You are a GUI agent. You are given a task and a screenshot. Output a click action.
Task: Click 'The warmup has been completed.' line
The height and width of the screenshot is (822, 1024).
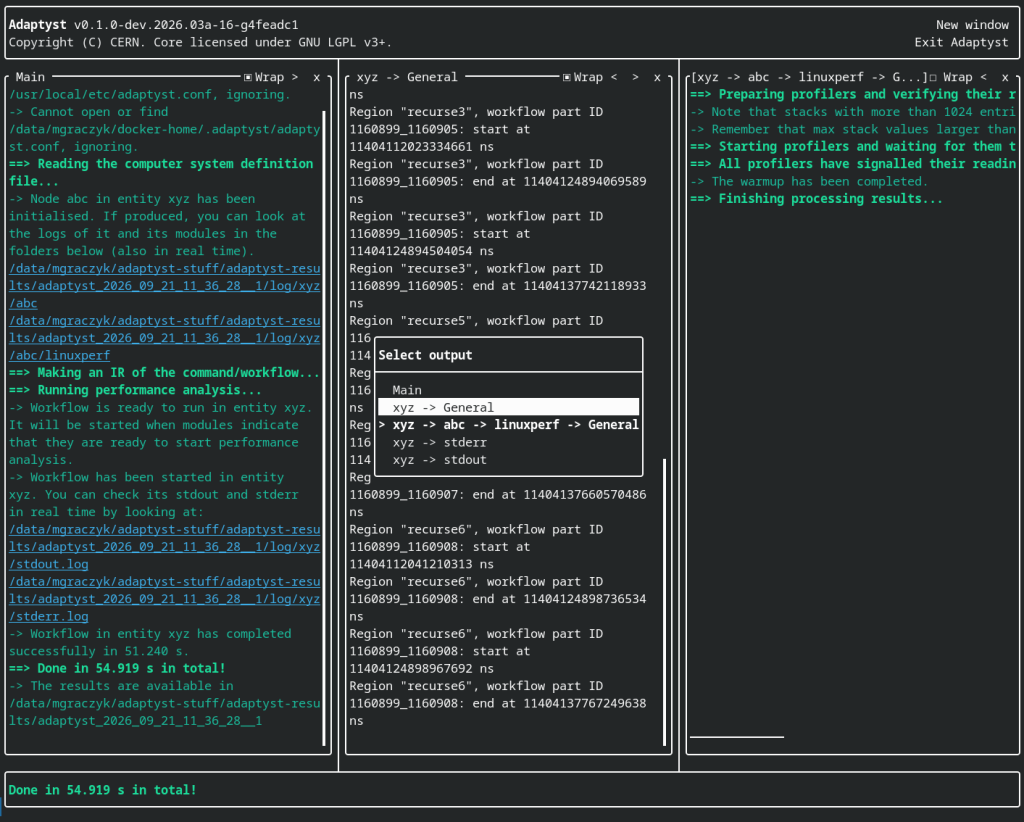(809, 182)
